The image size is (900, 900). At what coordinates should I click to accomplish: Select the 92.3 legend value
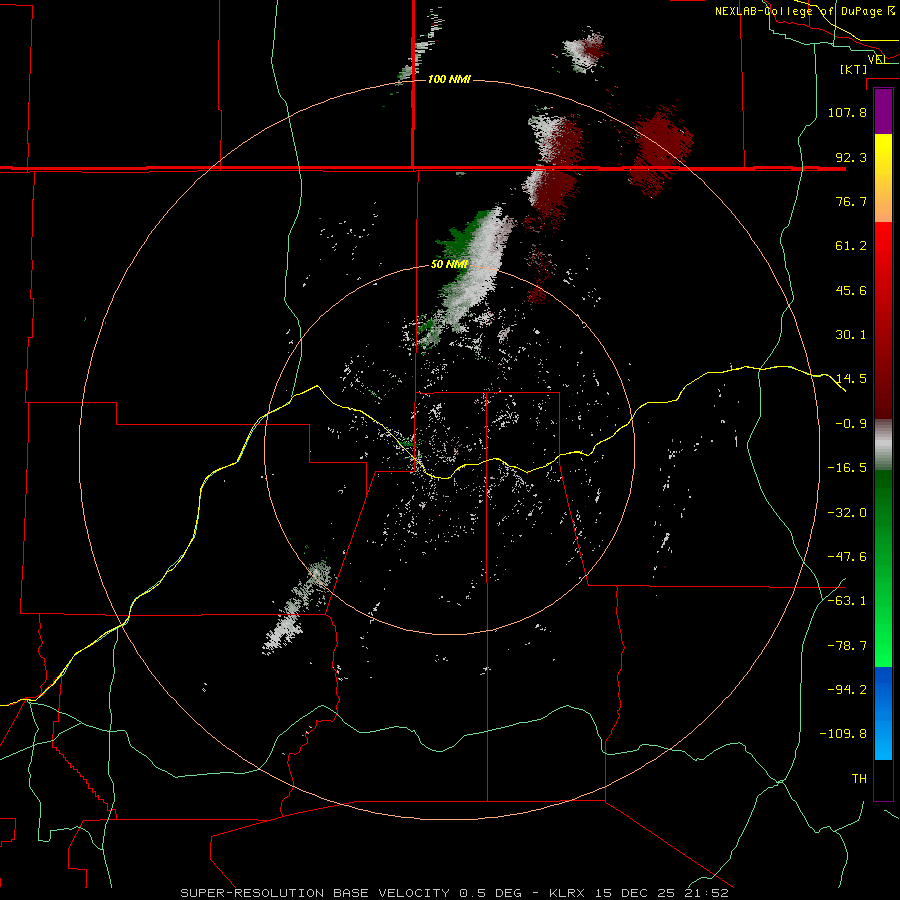click(851, 157)
